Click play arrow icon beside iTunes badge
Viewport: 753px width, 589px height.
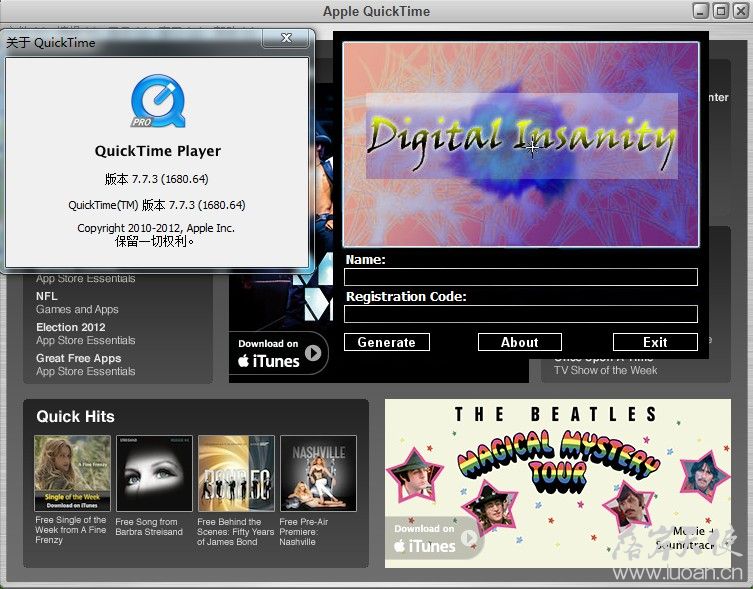click(313, 353)
